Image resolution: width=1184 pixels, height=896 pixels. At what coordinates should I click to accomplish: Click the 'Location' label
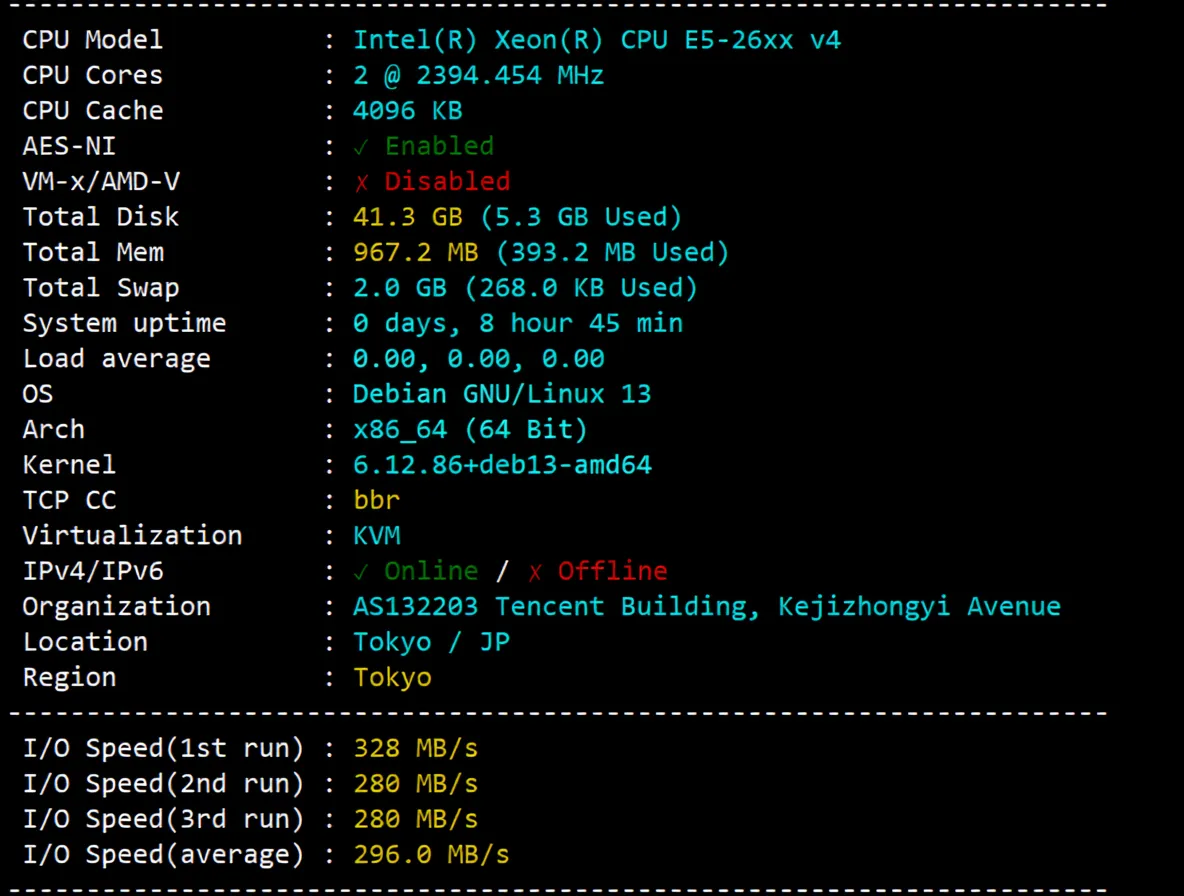[x=85, y=642]
